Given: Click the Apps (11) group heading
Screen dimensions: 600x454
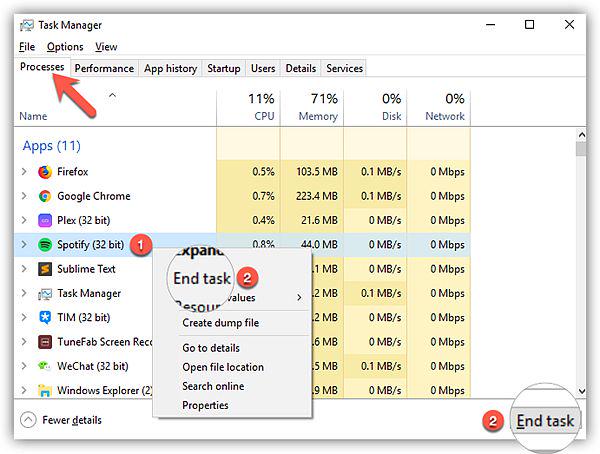Looking at the screenshot, I should (x=52, y=146).
